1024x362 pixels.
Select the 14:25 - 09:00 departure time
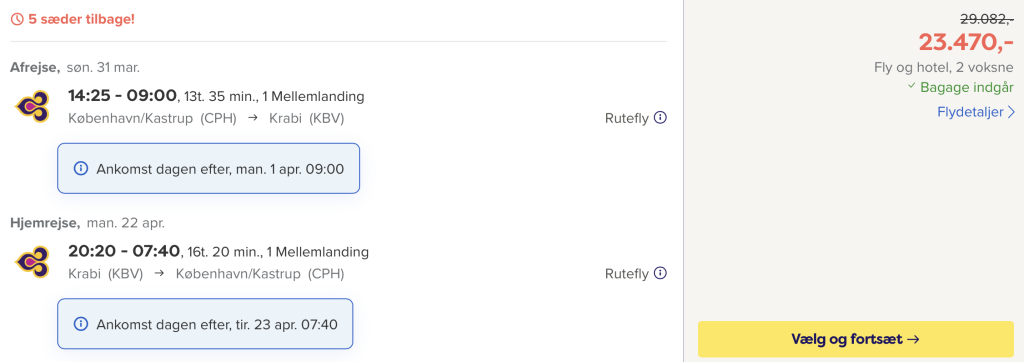pos(123,96)
